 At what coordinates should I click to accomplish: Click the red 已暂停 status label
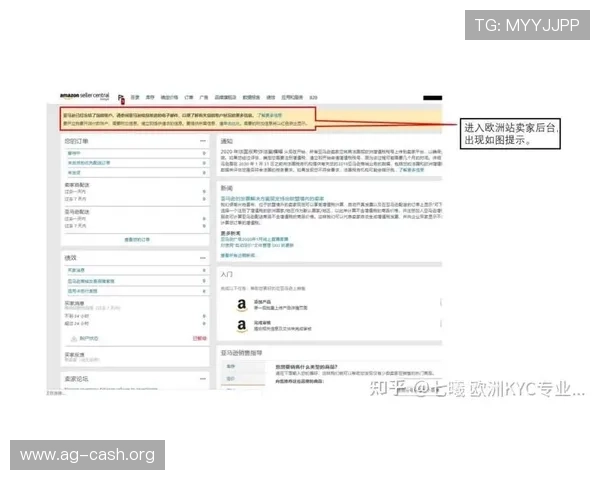pyautogui.click(x=200, y=338)
